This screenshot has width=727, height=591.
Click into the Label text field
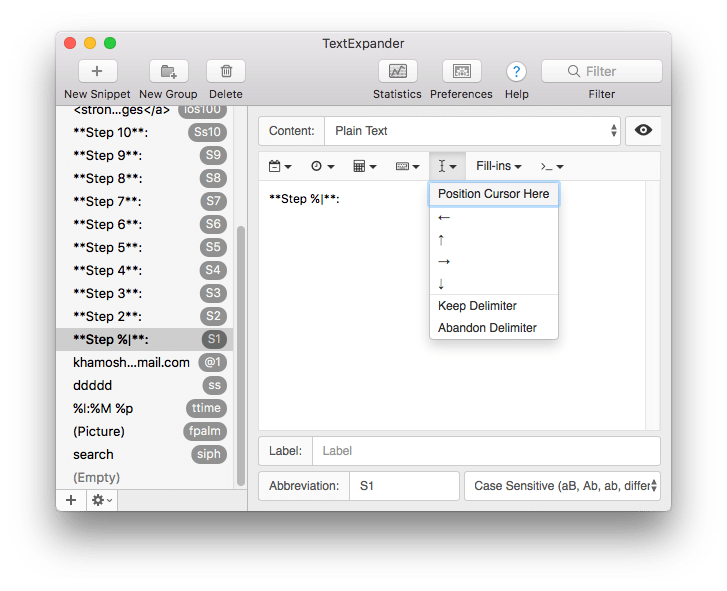[485, 451]
